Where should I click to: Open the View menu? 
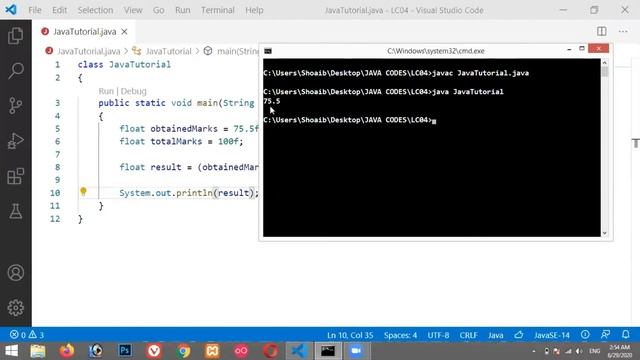tap(133, 10)
